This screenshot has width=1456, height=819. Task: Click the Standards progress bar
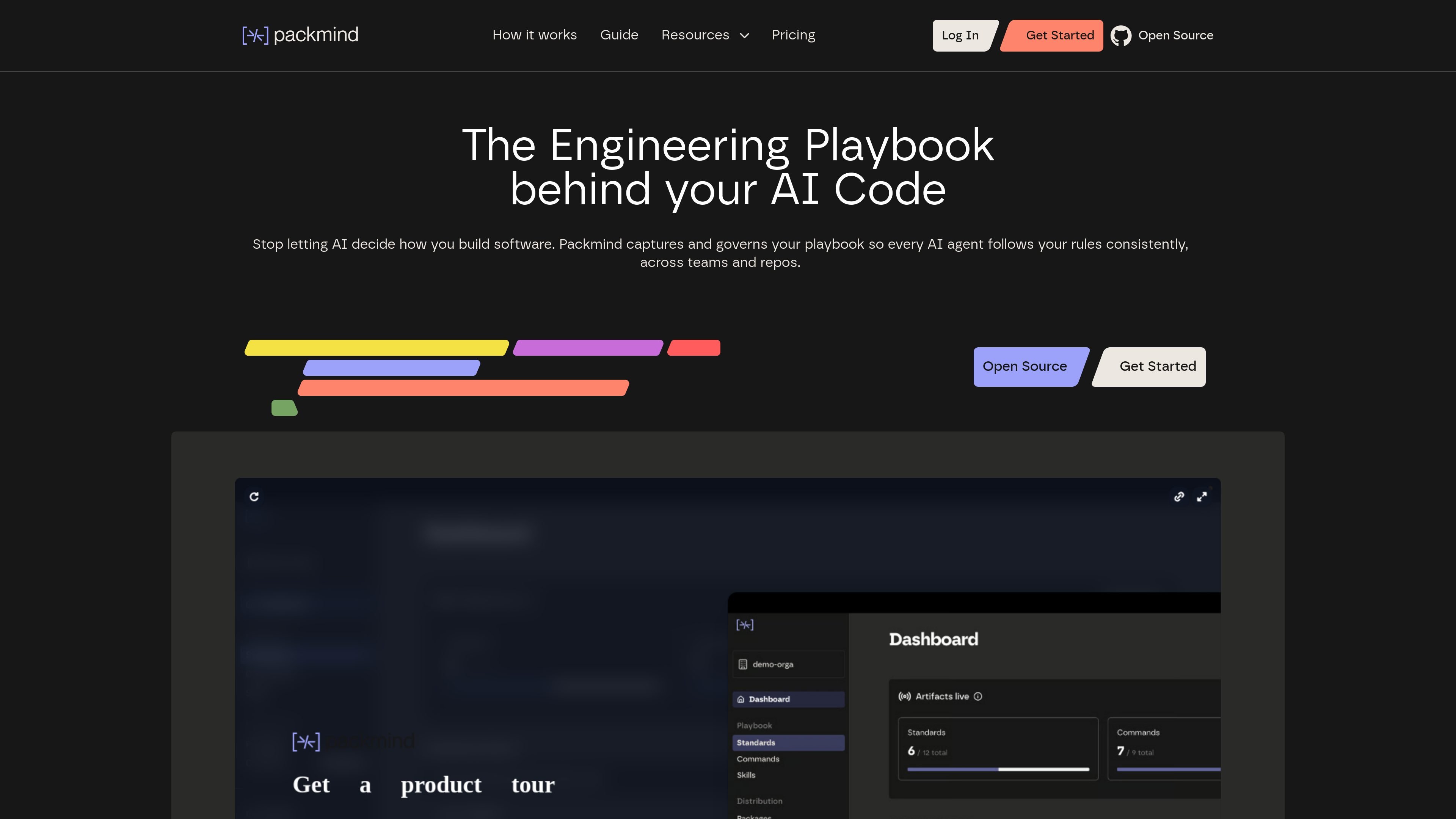click(x=998, y=769)
